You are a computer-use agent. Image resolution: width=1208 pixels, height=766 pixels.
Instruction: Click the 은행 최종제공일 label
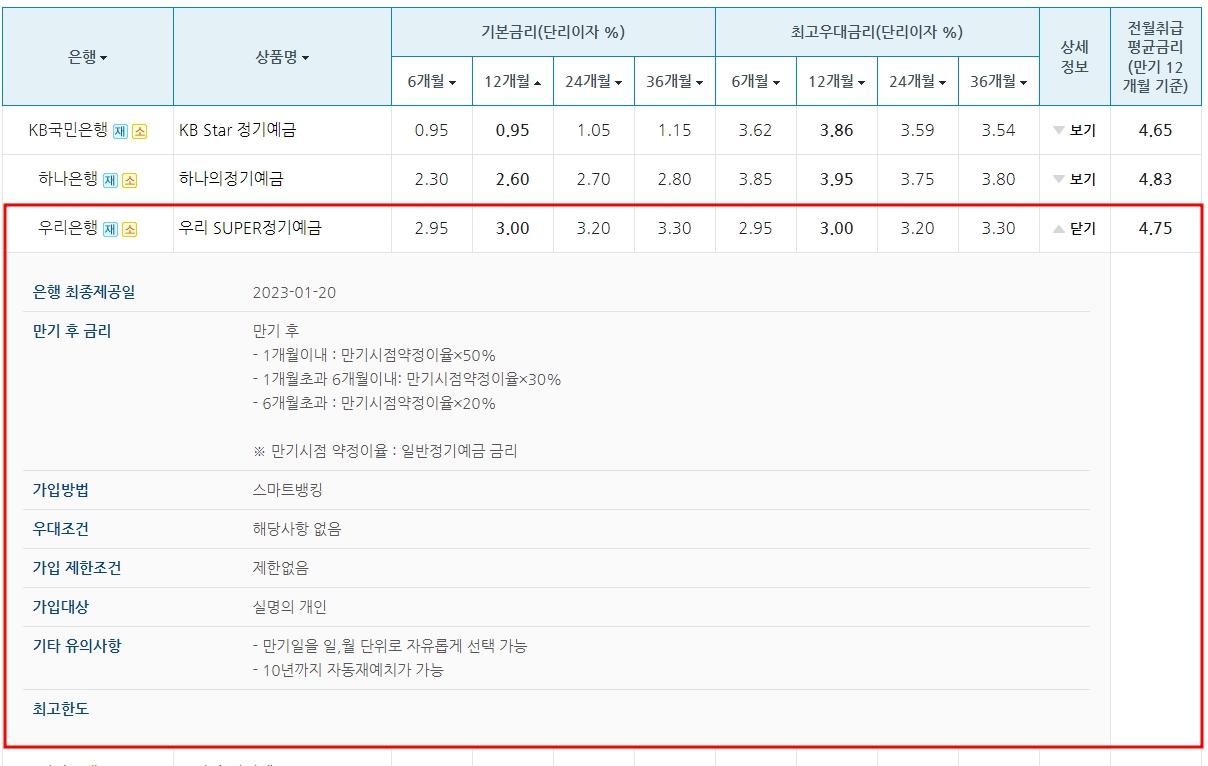point(84,293)
